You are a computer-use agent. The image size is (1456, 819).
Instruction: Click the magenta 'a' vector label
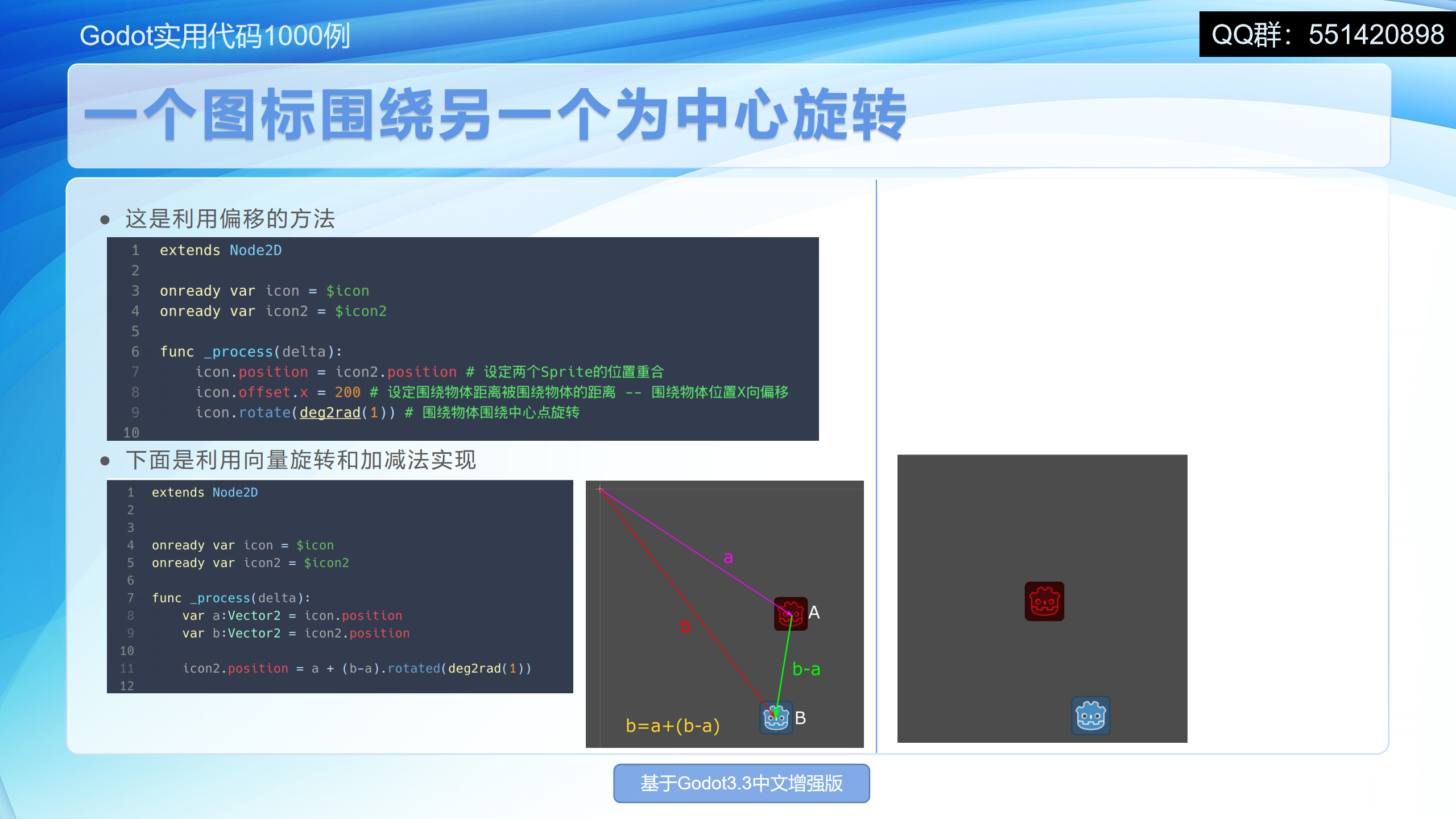pos(728,558)
